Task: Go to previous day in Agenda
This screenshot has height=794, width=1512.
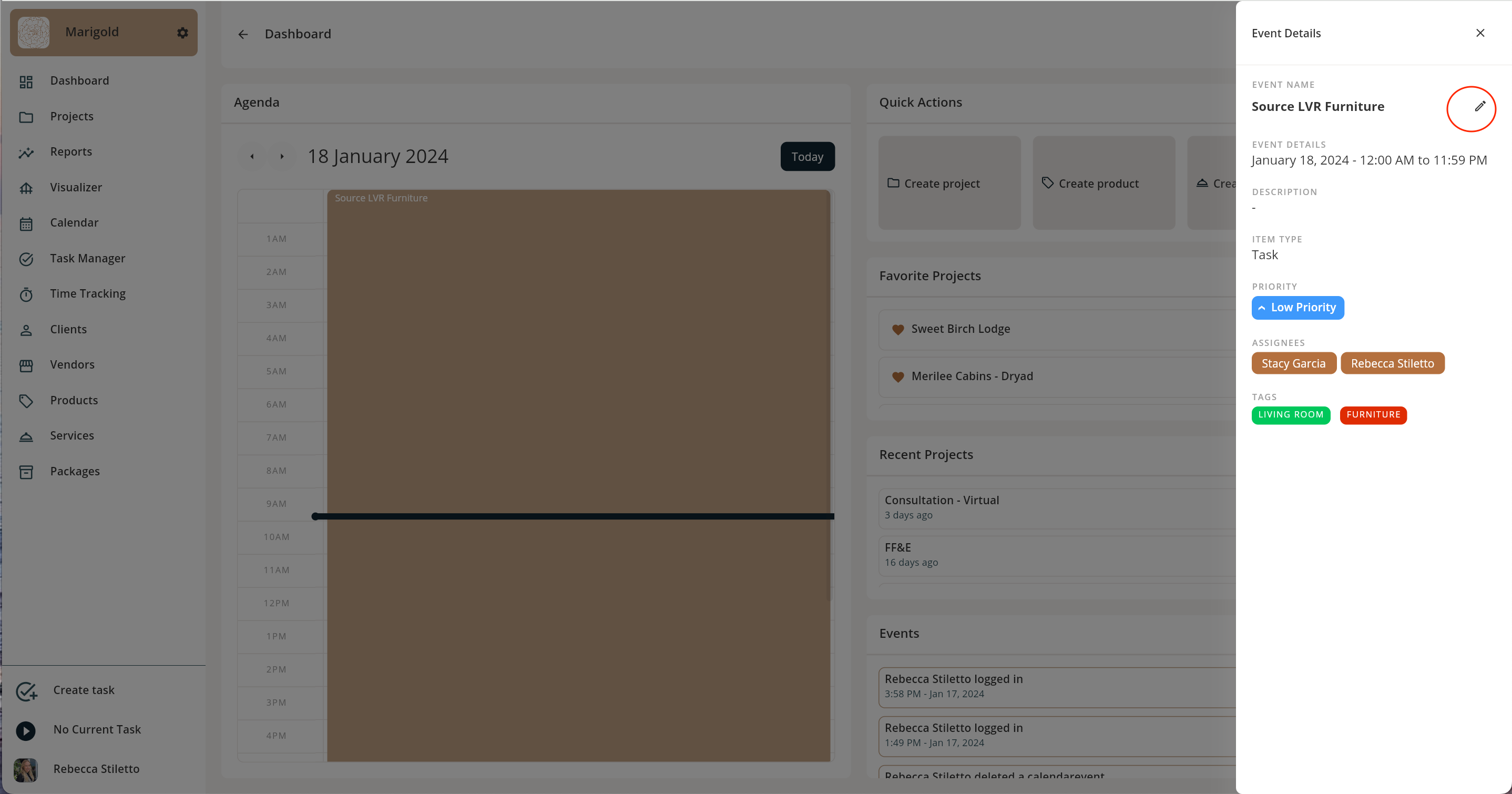Action: pos(252,157)
